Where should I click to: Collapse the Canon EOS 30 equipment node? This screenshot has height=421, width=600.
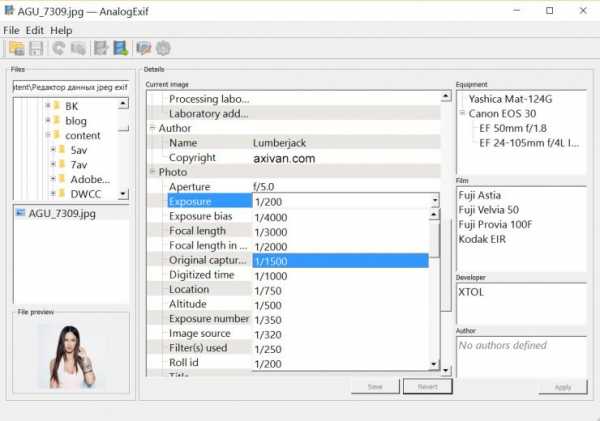point(462,113)
